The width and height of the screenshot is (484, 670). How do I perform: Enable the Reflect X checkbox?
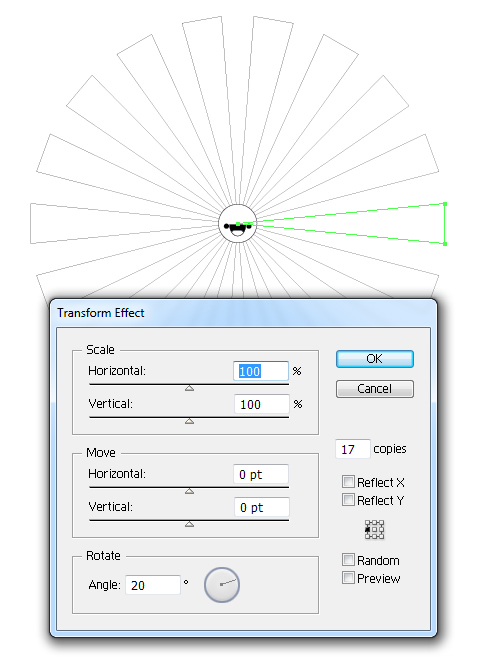point(348,482)
